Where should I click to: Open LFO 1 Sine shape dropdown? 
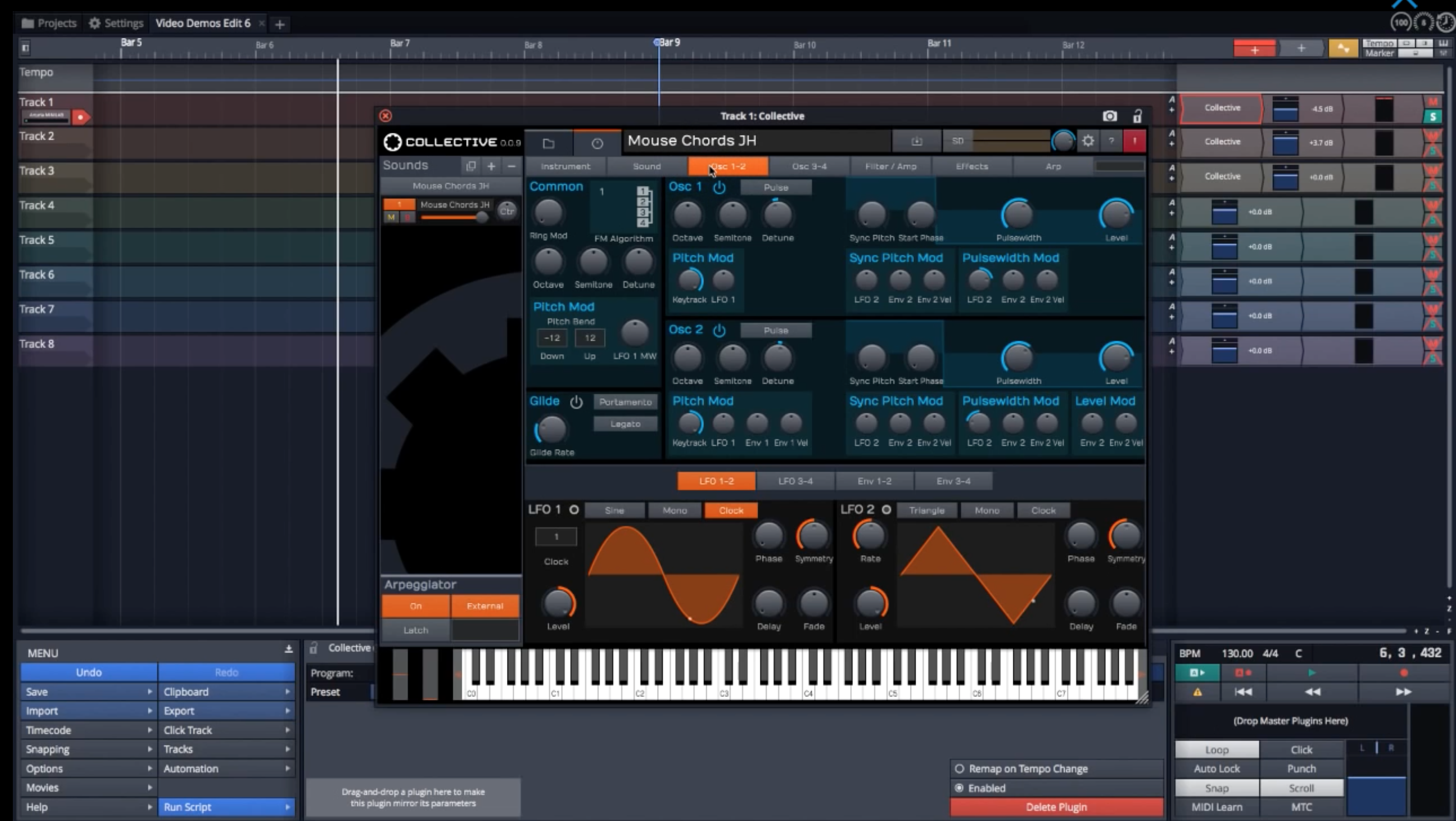click(615, 510)
